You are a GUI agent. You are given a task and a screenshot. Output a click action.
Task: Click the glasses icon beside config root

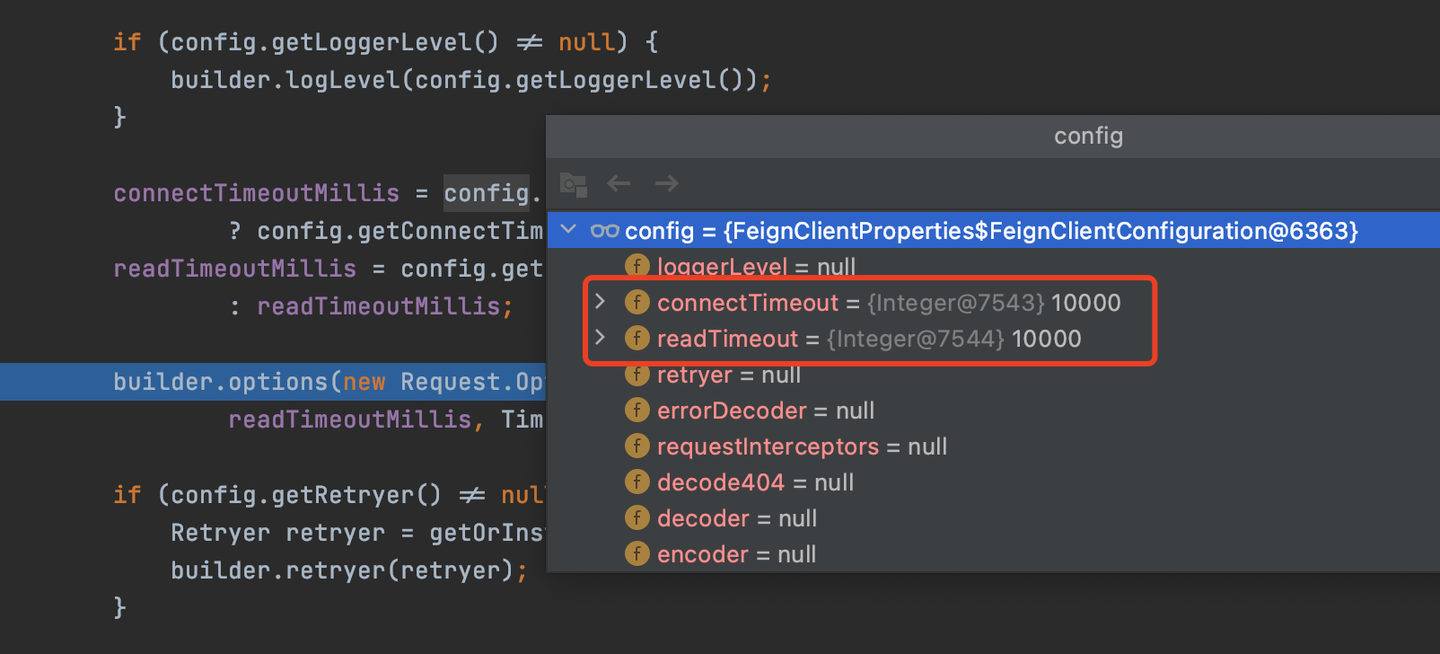point(604,231)
